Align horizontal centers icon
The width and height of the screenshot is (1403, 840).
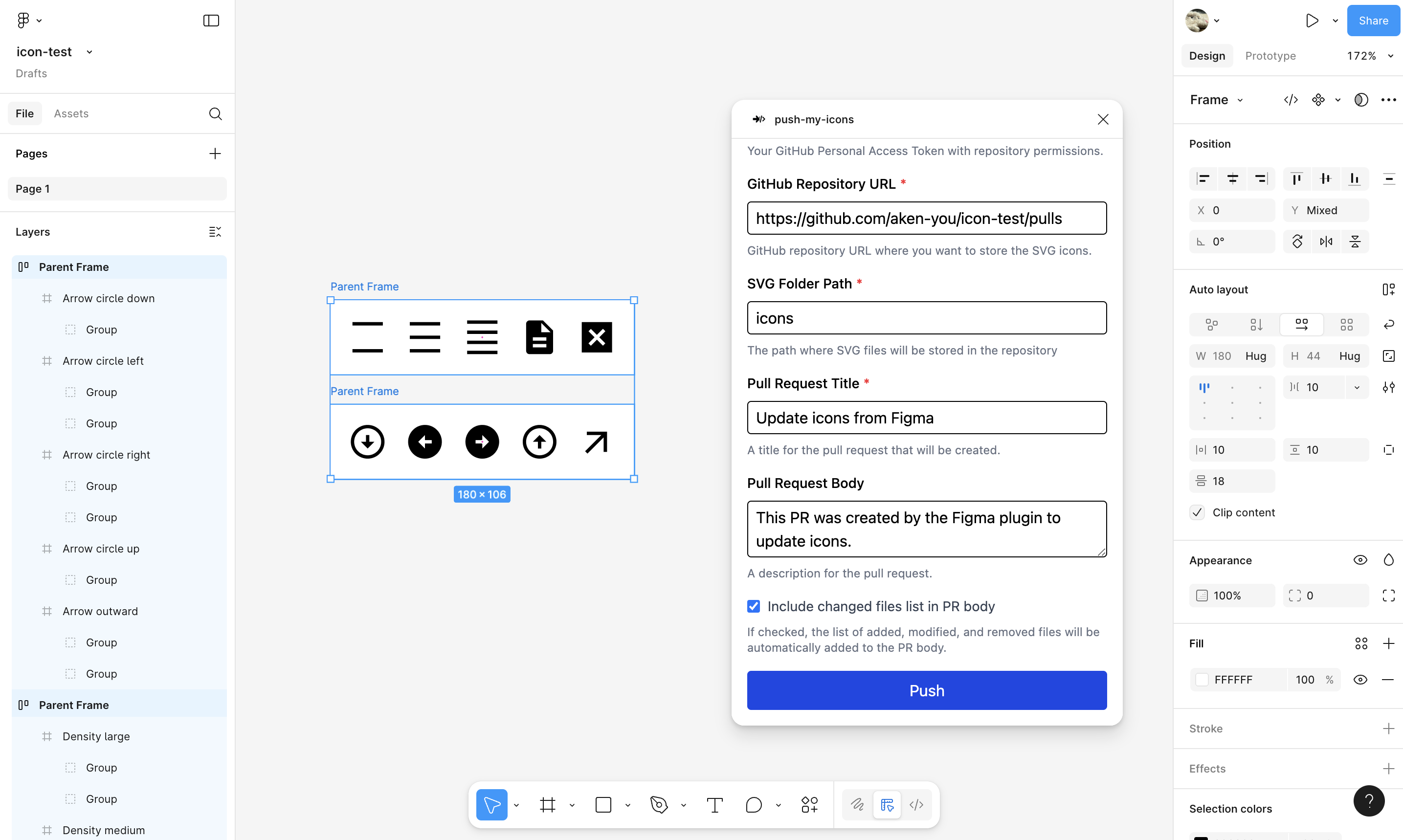click(x=1232, y=179)
